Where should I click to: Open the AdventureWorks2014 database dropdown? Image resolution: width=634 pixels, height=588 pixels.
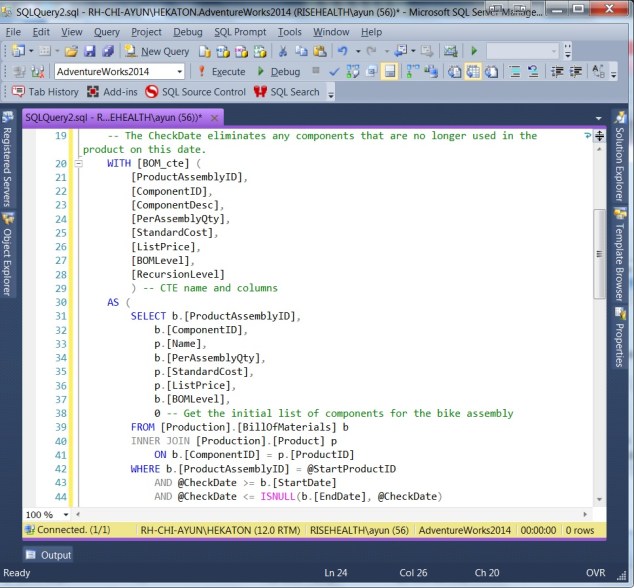pyautogui.click(x=179, y=72)
